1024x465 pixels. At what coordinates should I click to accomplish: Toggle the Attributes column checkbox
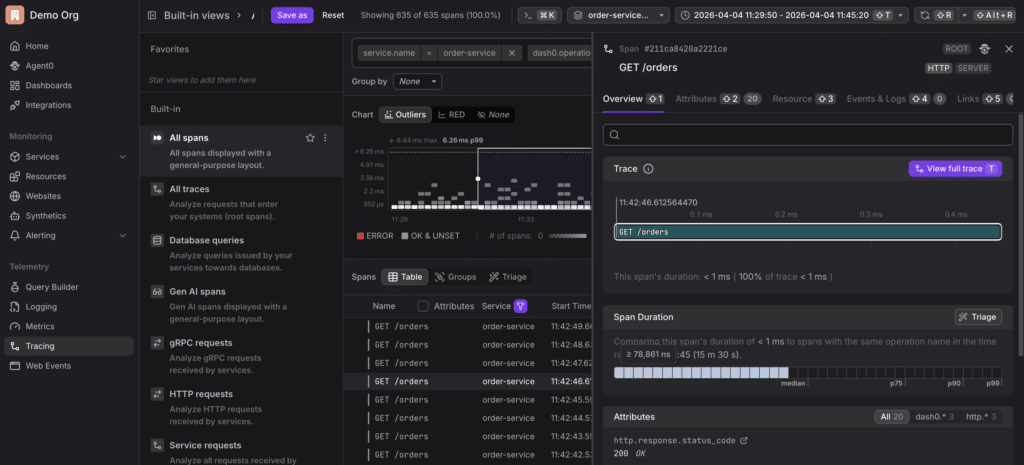tap(423, 306)
